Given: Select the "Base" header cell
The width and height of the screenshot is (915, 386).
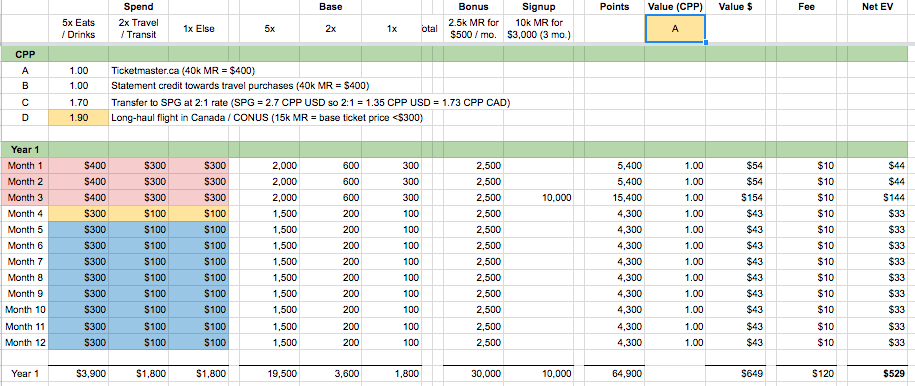Looking at the screenshot, I should (x=331, y=7).
